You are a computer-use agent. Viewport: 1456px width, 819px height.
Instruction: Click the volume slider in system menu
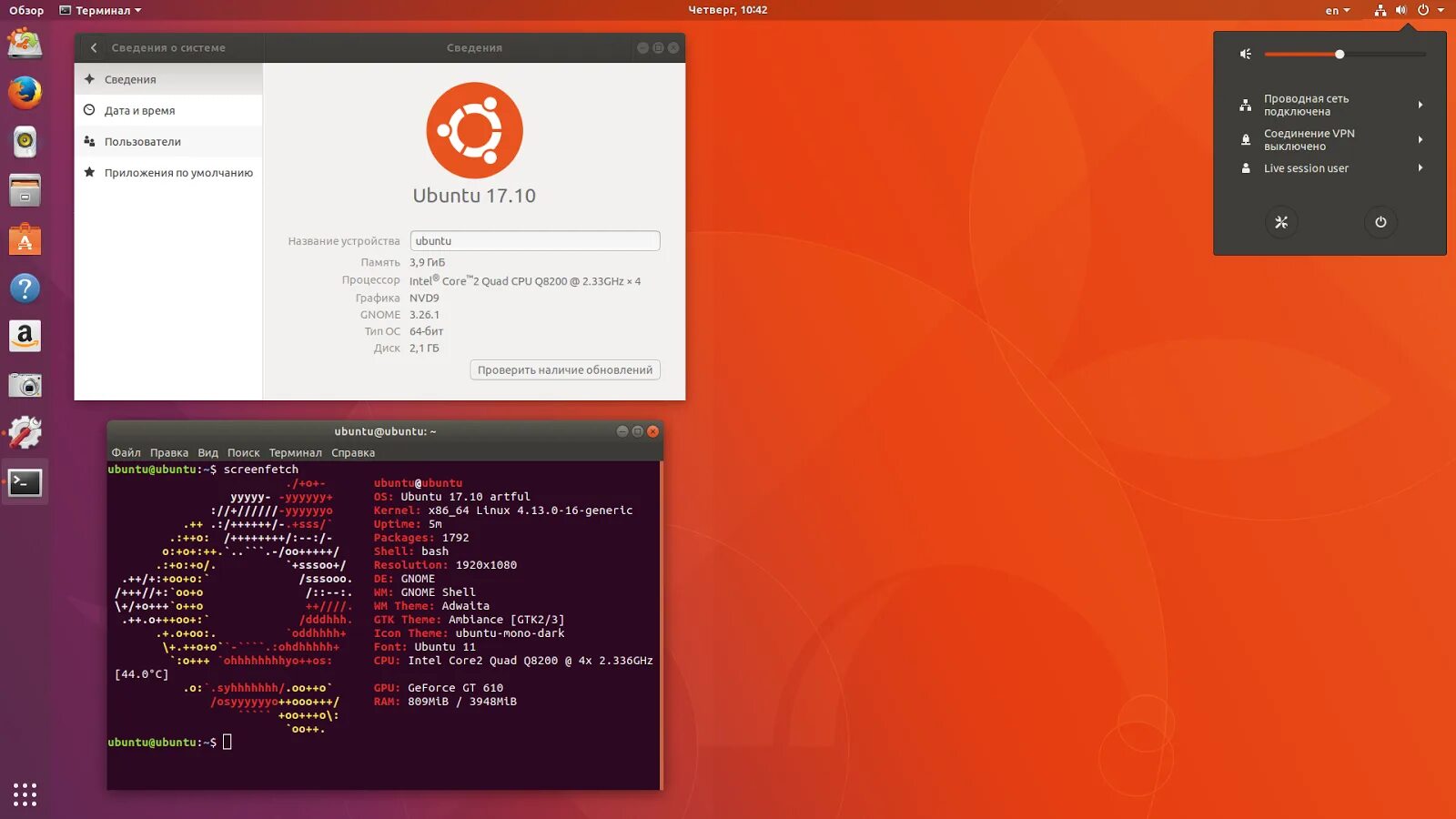pos(1345,55)
